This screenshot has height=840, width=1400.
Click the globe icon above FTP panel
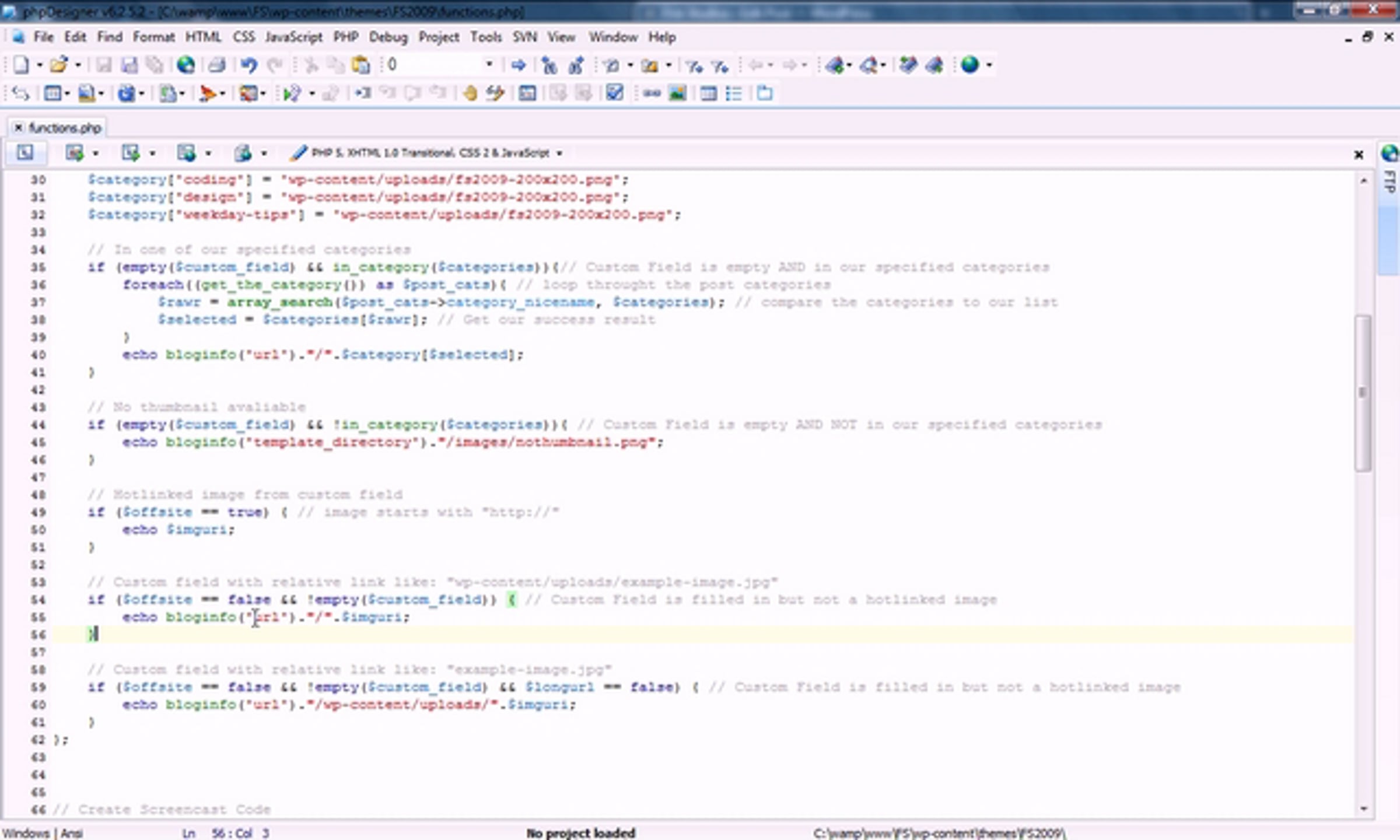click(x=1389, y=153)
